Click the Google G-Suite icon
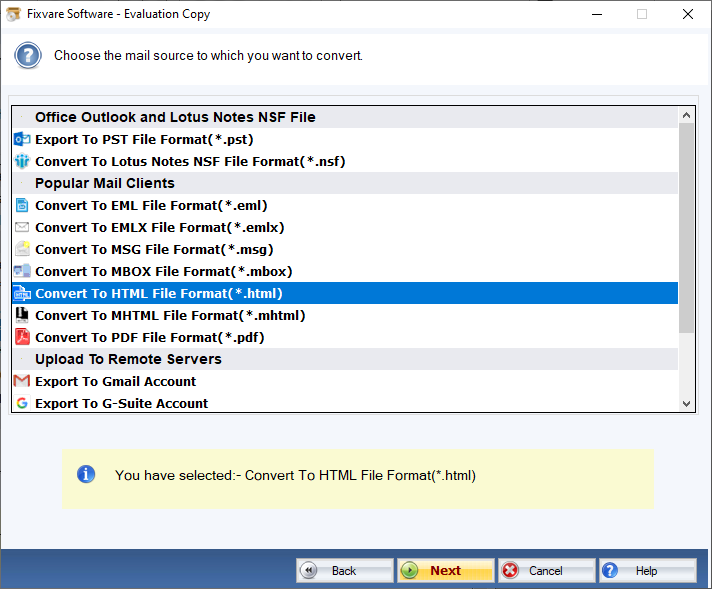This screenshot has width=712, height=589. 22,403
